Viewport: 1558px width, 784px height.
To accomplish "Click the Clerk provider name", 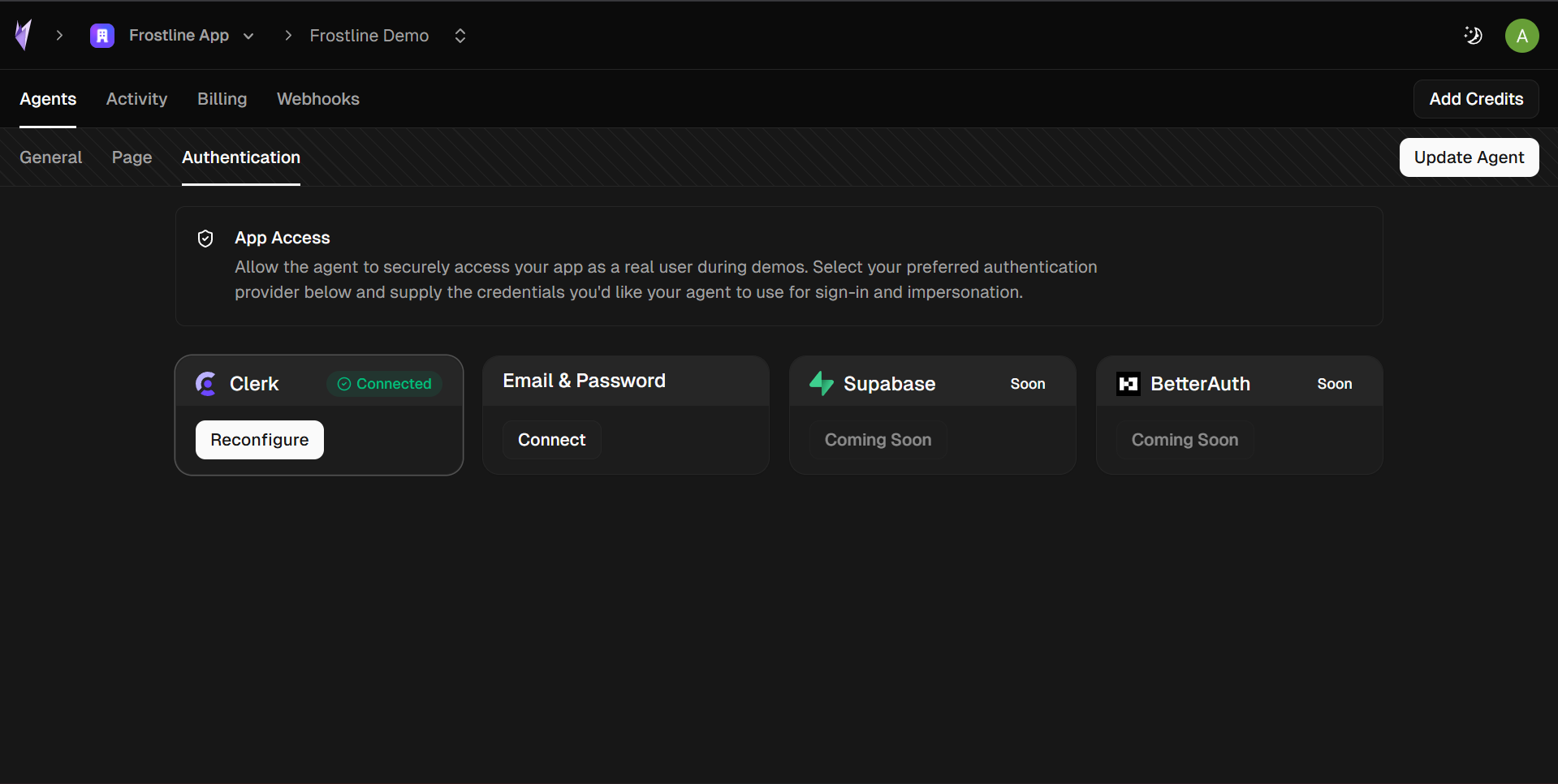I will (254, 384).
